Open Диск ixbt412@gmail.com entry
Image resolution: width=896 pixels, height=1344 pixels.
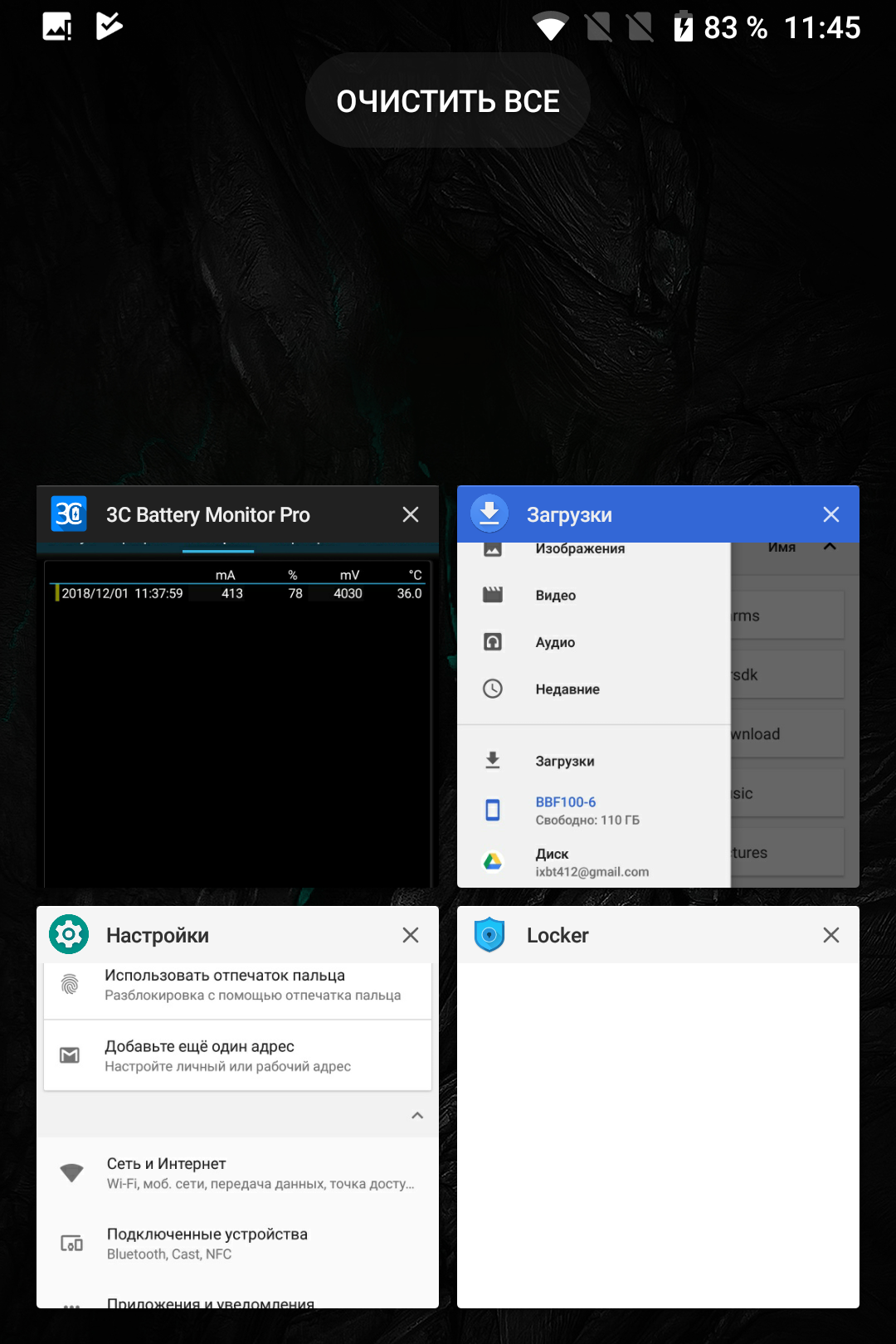pos(594,863)
